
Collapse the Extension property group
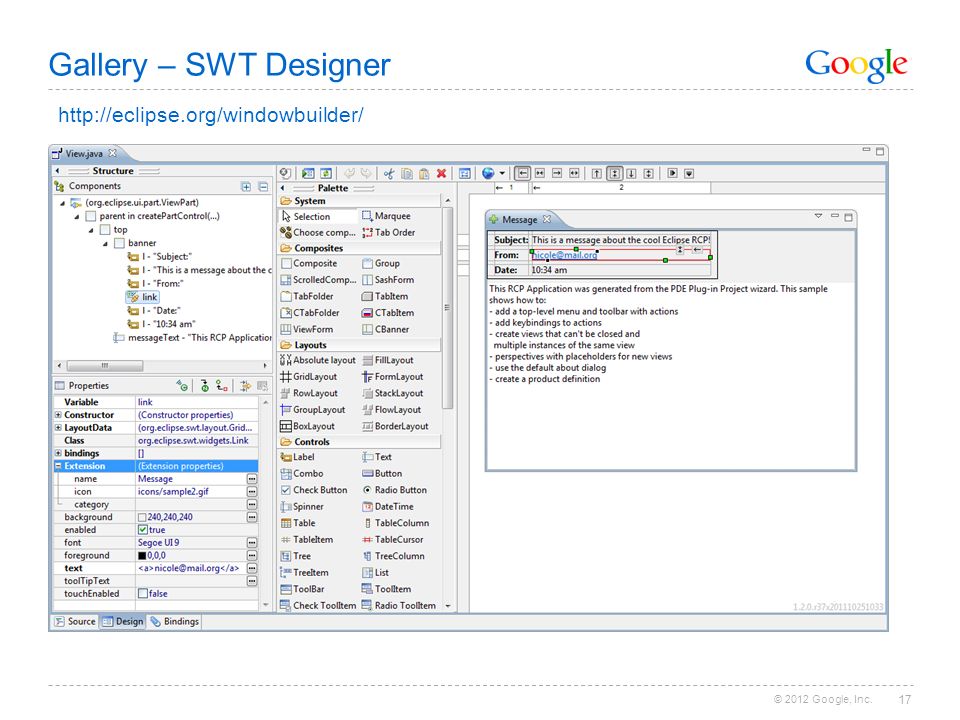click(x=58, y=467)
